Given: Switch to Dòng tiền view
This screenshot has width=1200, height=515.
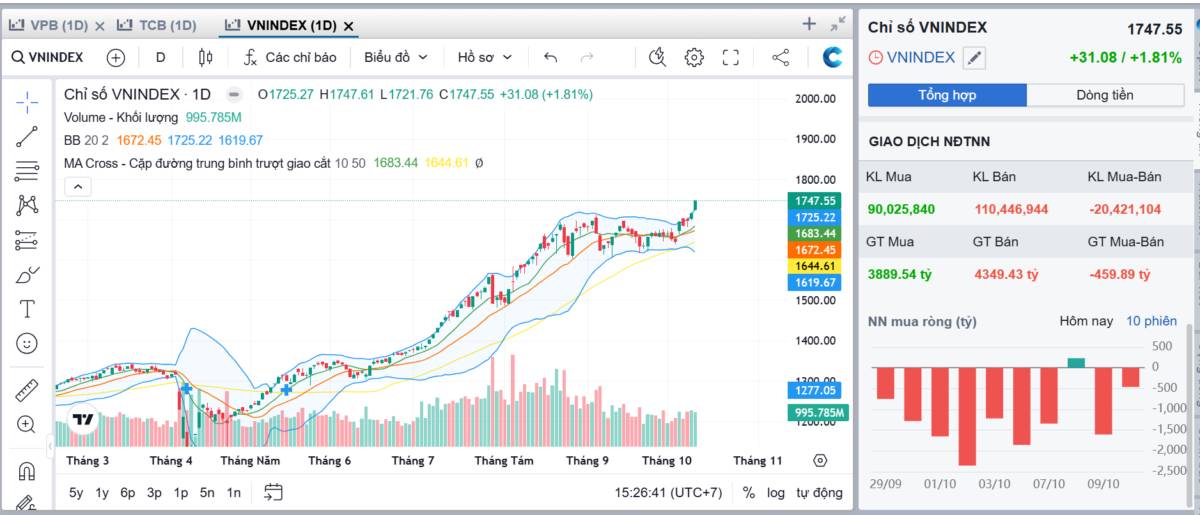Looking at the screenshot, I should [x=1105, y=95].
